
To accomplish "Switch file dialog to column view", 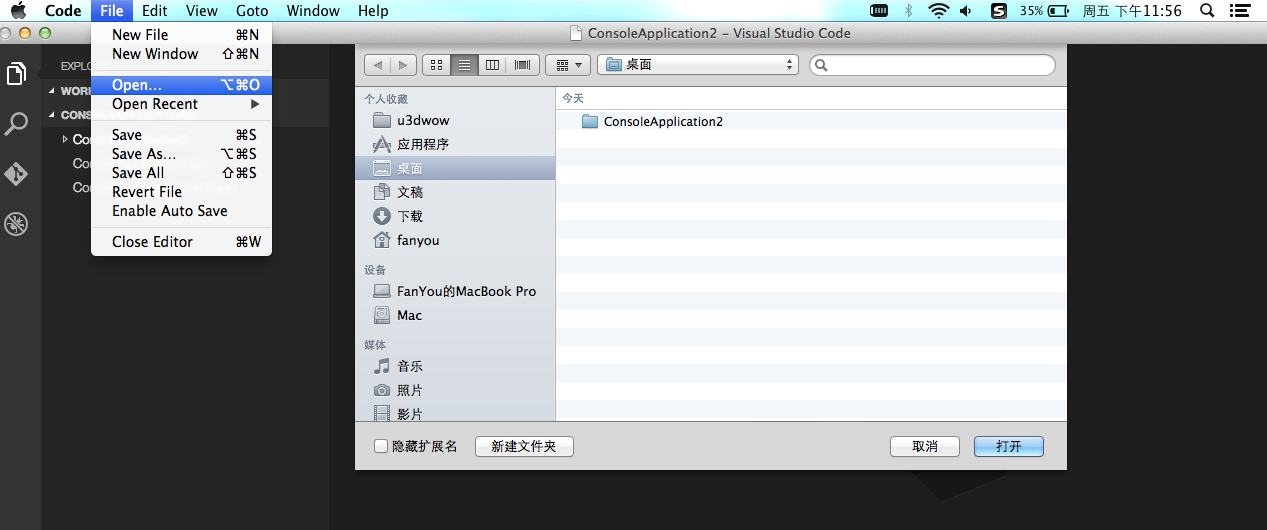I will tap(492, 65).
